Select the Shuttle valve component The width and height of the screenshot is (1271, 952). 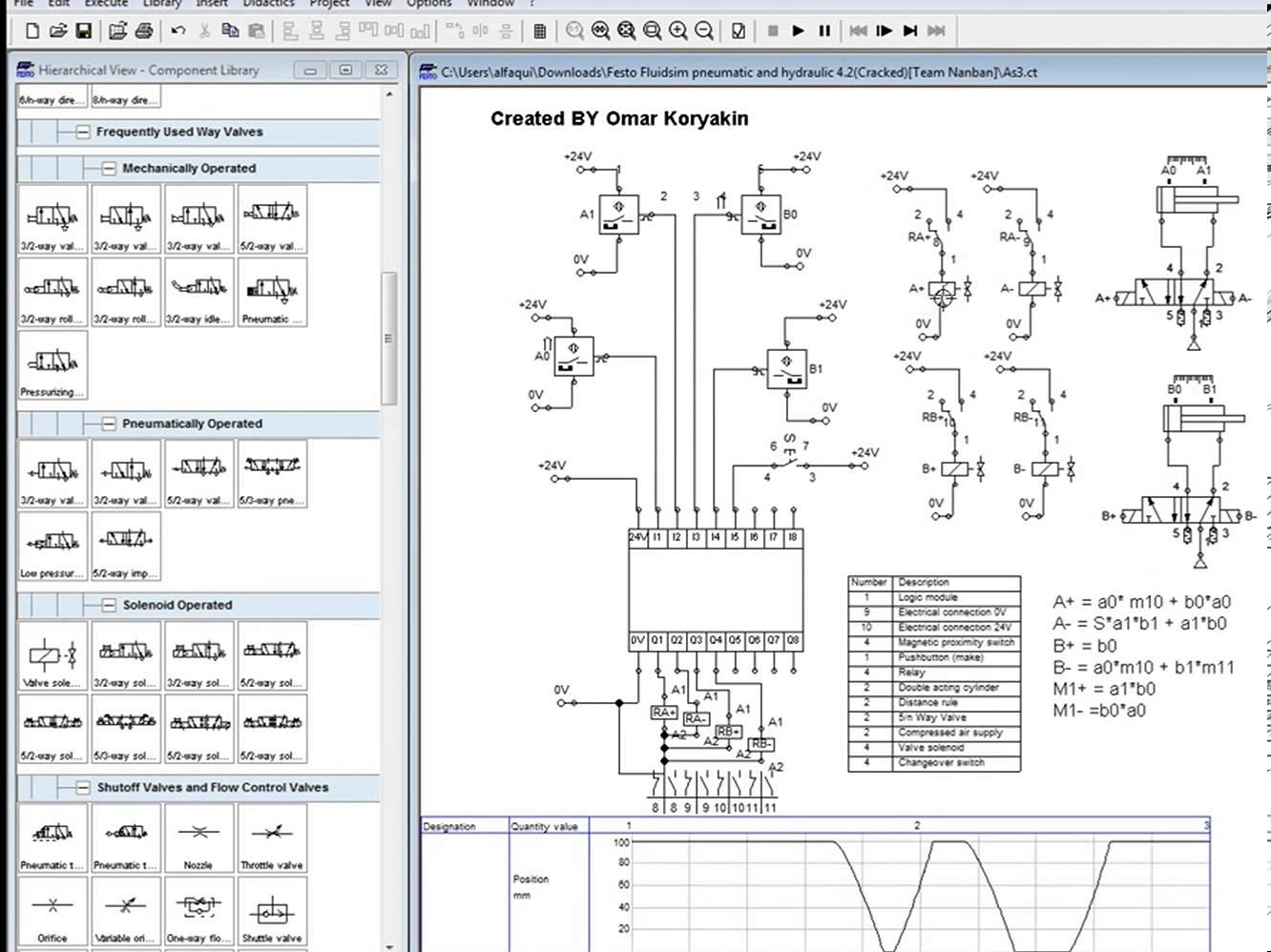[271, 910]
